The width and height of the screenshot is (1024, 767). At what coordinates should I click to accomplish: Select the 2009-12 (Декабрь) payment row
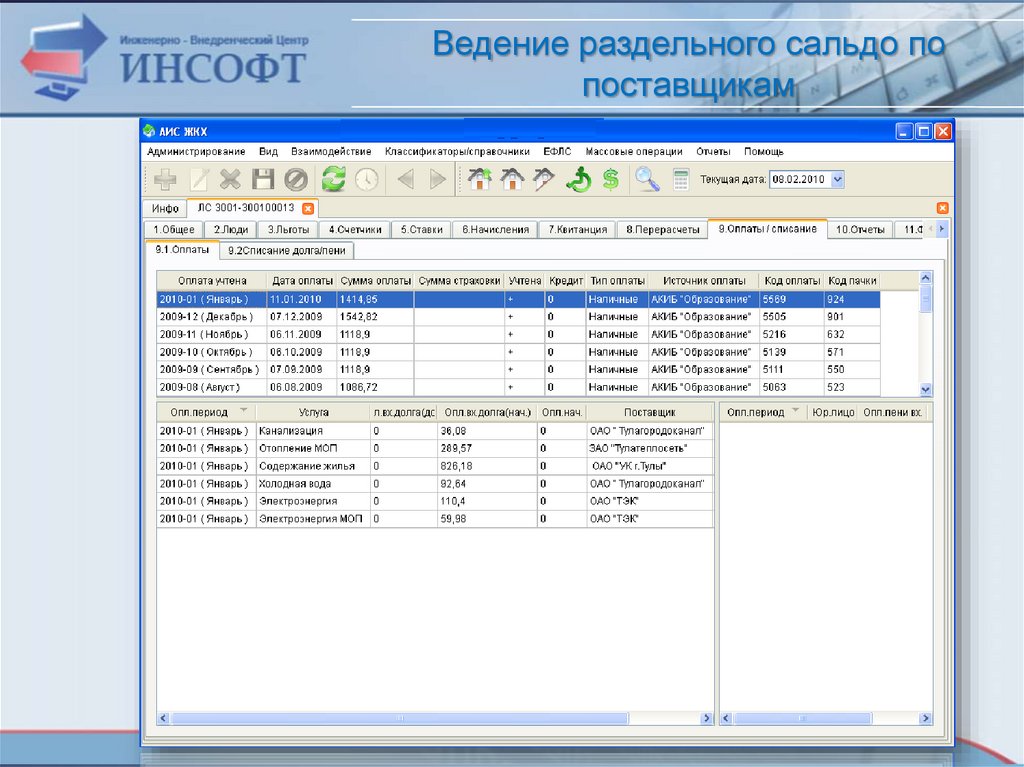click(519, 317)
